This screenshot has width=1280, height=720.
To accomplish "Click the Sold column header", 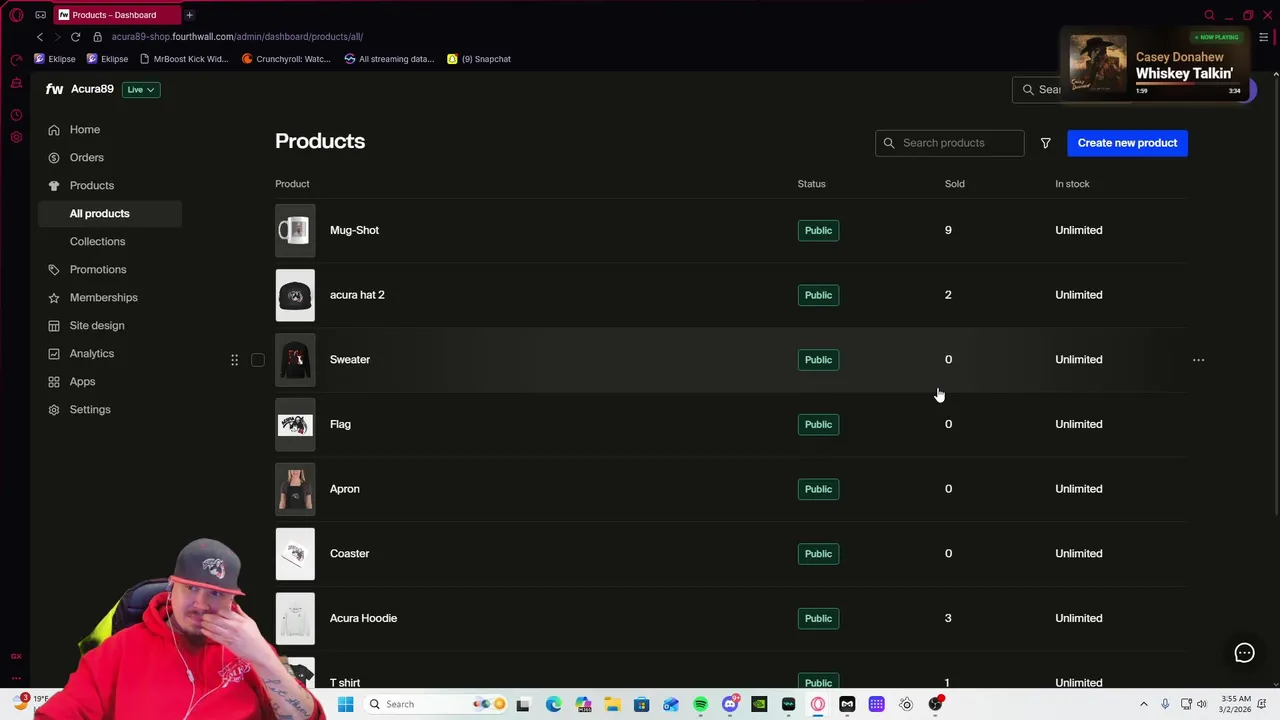I will [x=954, y=184].
